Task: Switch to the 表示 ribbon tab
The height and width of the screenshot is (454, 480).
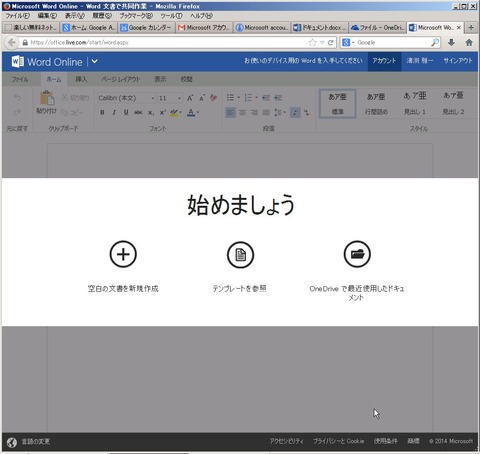Action: pos(160,79)
